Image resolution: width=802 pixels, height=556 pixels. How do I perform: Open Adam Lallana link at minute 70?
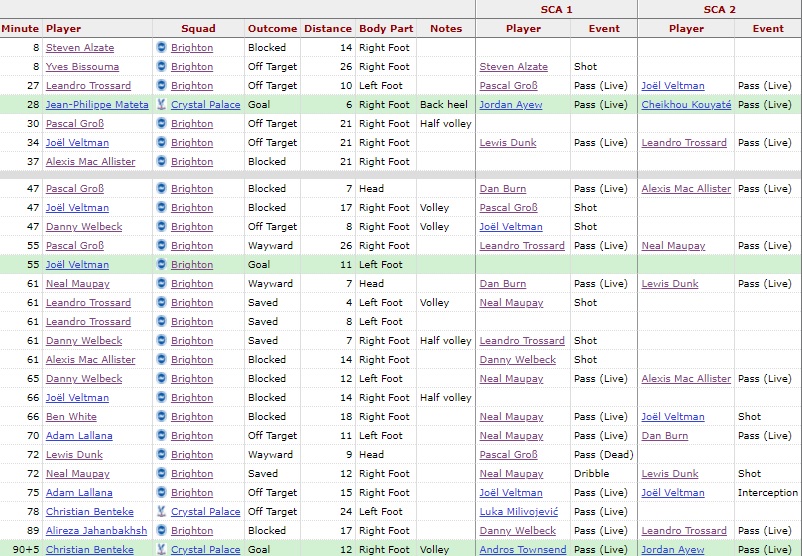tap(79, 435)
